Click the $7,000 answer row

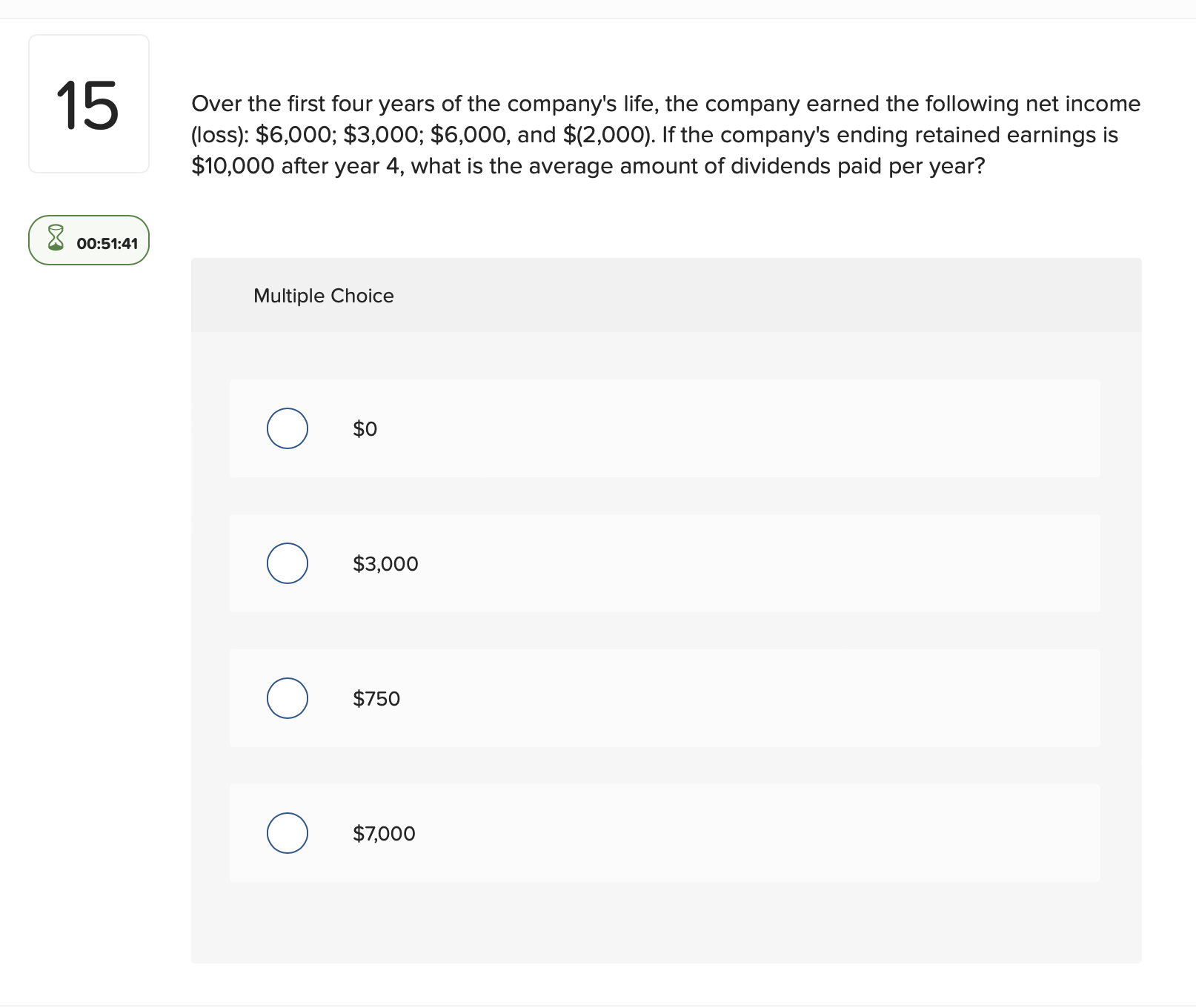(x=665, y=833)
